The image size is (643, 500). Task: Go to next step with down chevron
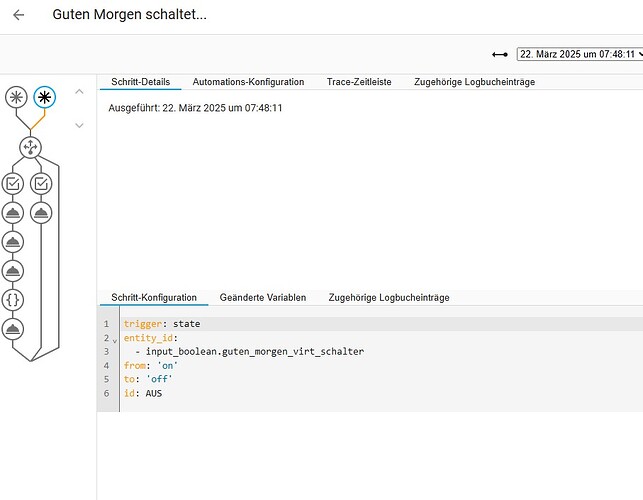tap(79, 125)
